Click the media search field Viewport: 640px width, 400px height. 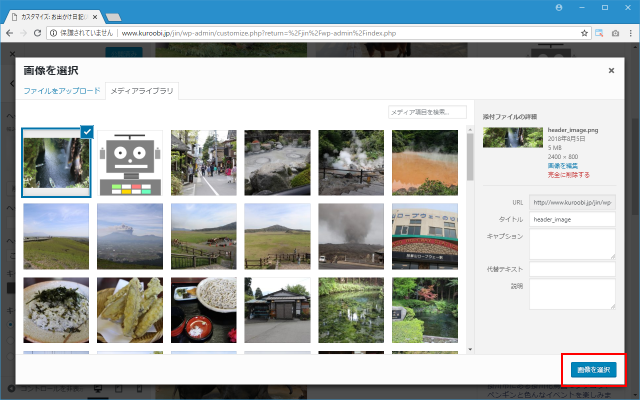[x=426, y=112]
